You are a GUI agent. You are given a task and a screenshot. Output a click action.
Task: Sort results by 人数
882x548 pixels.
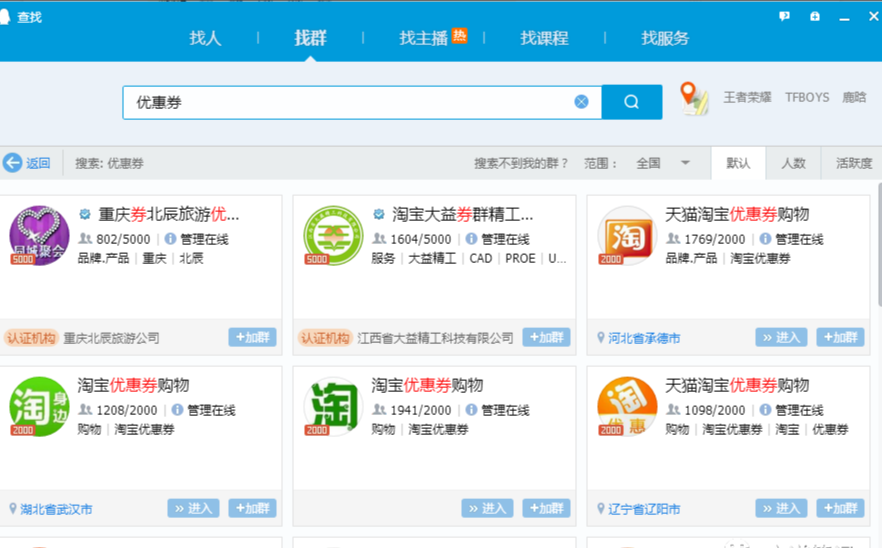[x=793, y=163]
